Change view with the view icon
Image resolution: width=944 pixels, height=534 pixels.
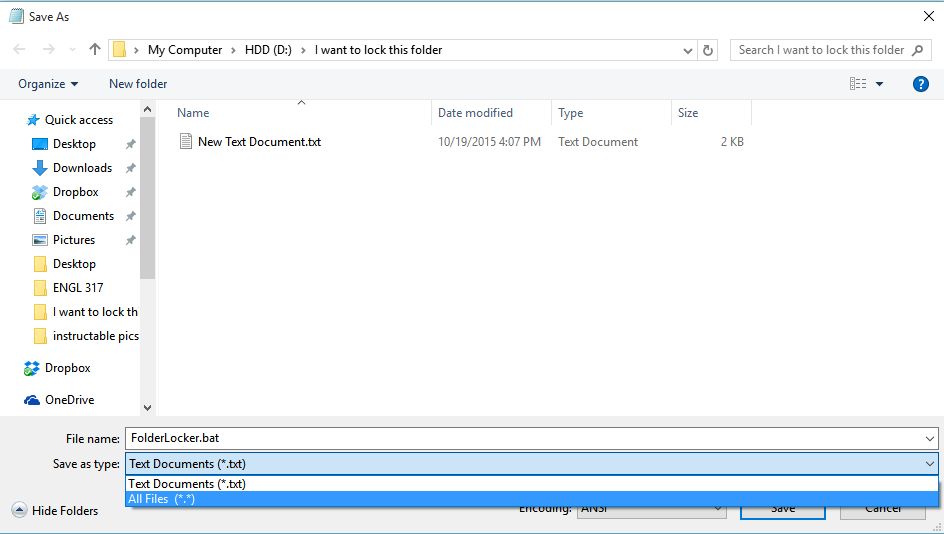tap(858, 84)
